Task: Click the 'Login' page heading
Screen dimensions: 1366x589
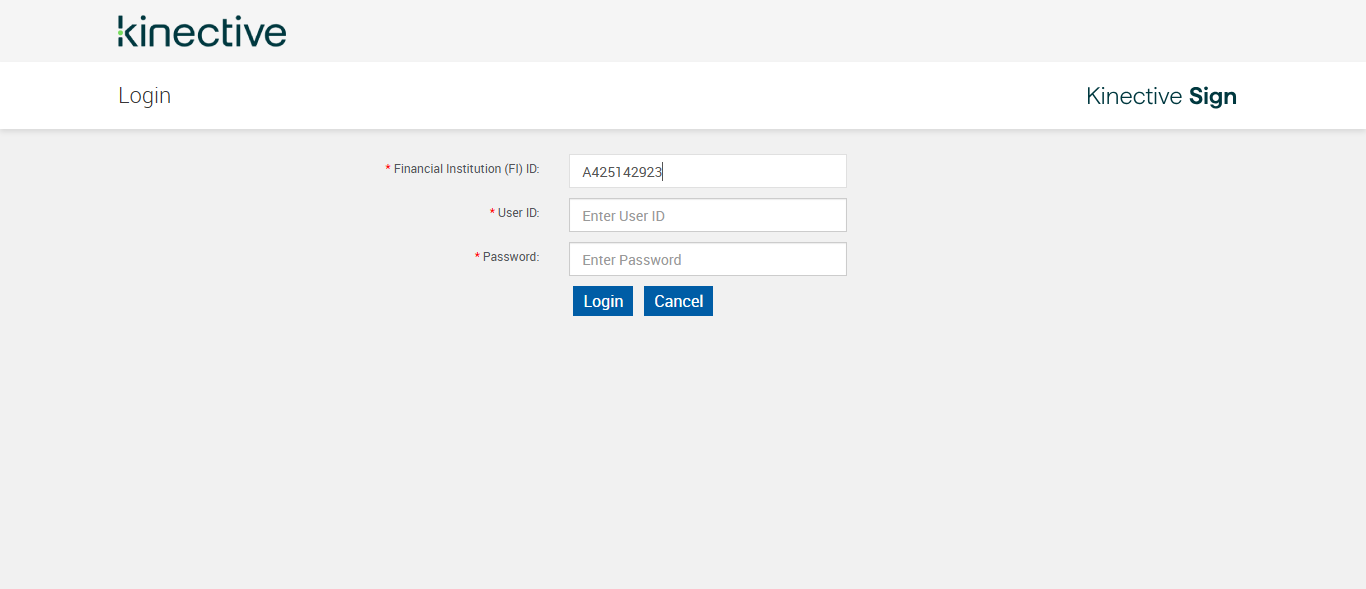Action: click(145, 96)
